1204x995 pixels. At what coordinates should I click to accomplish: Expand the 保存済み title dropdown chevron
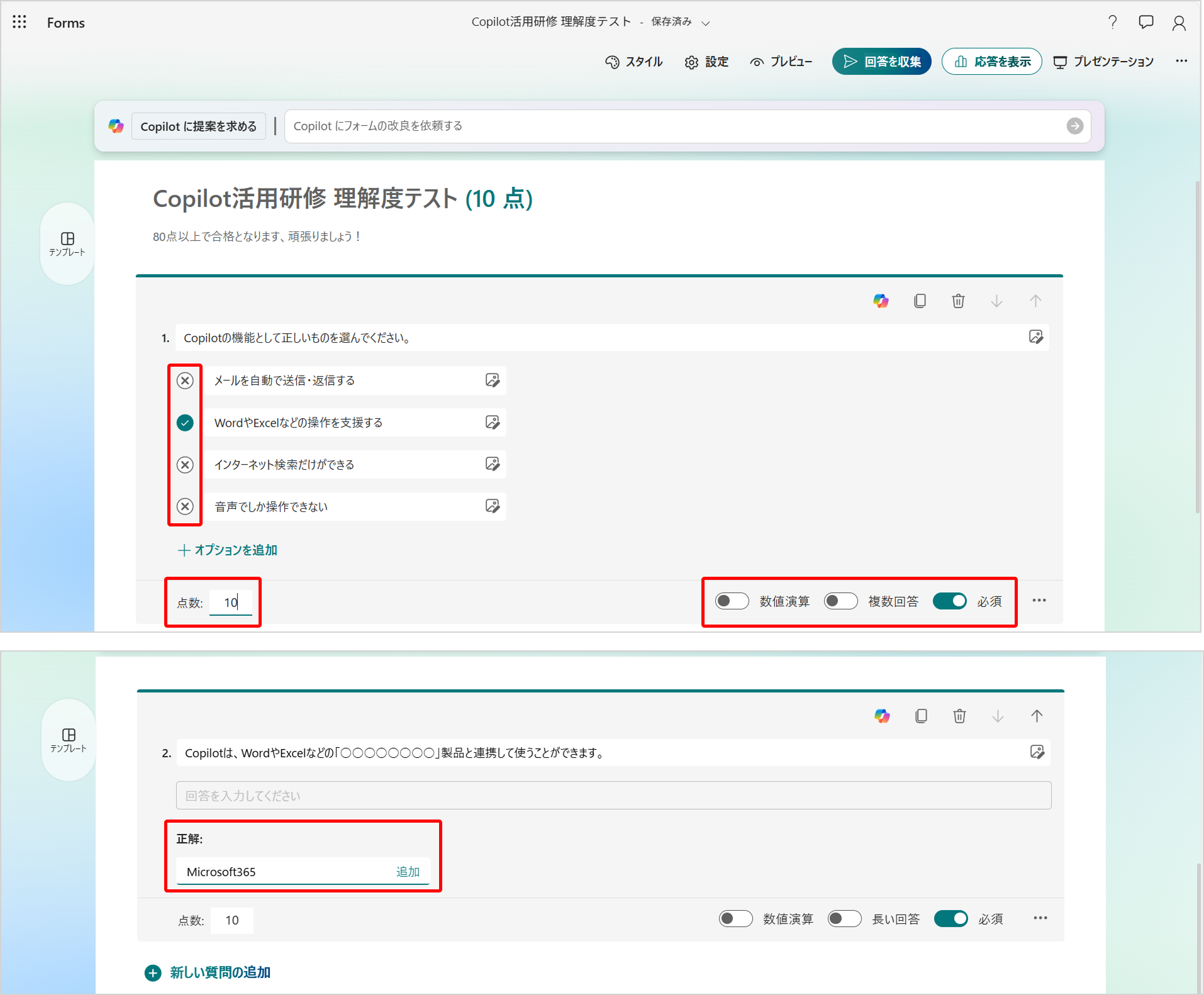[x=706, y=23]
